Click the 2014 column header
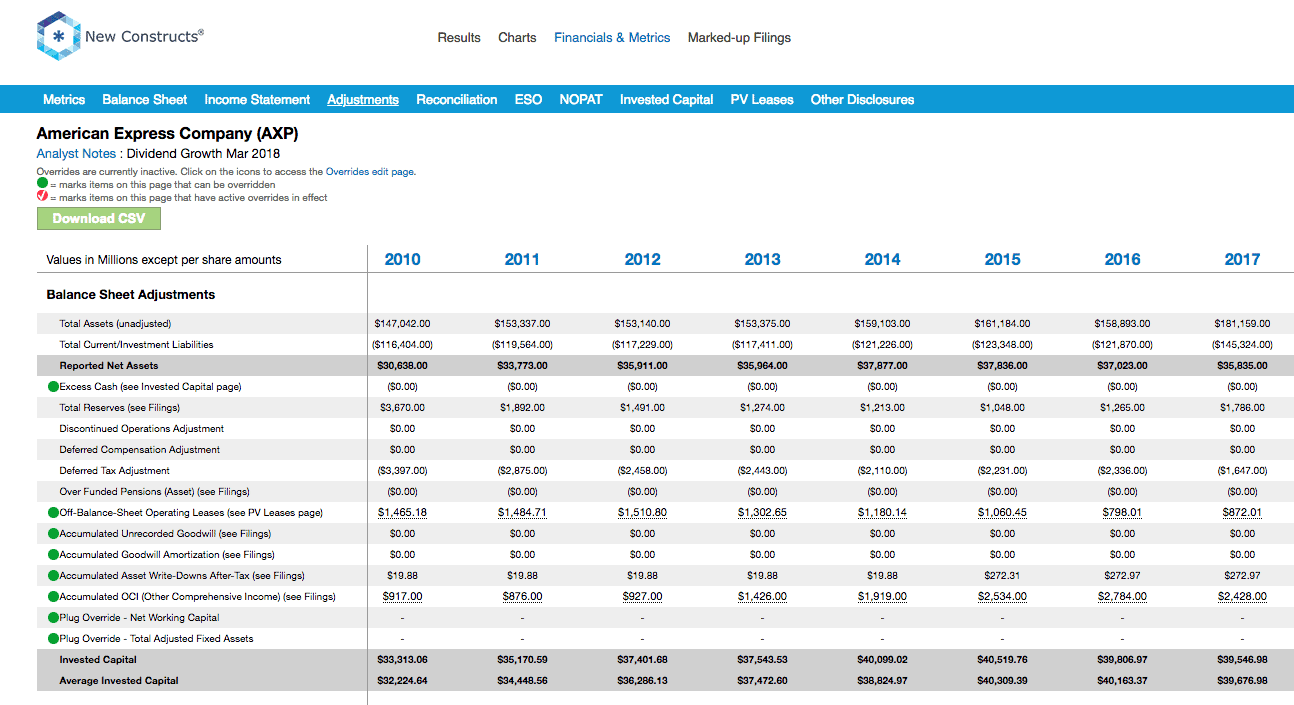This screenshot has height=705, width=1294. click(882, 260)
